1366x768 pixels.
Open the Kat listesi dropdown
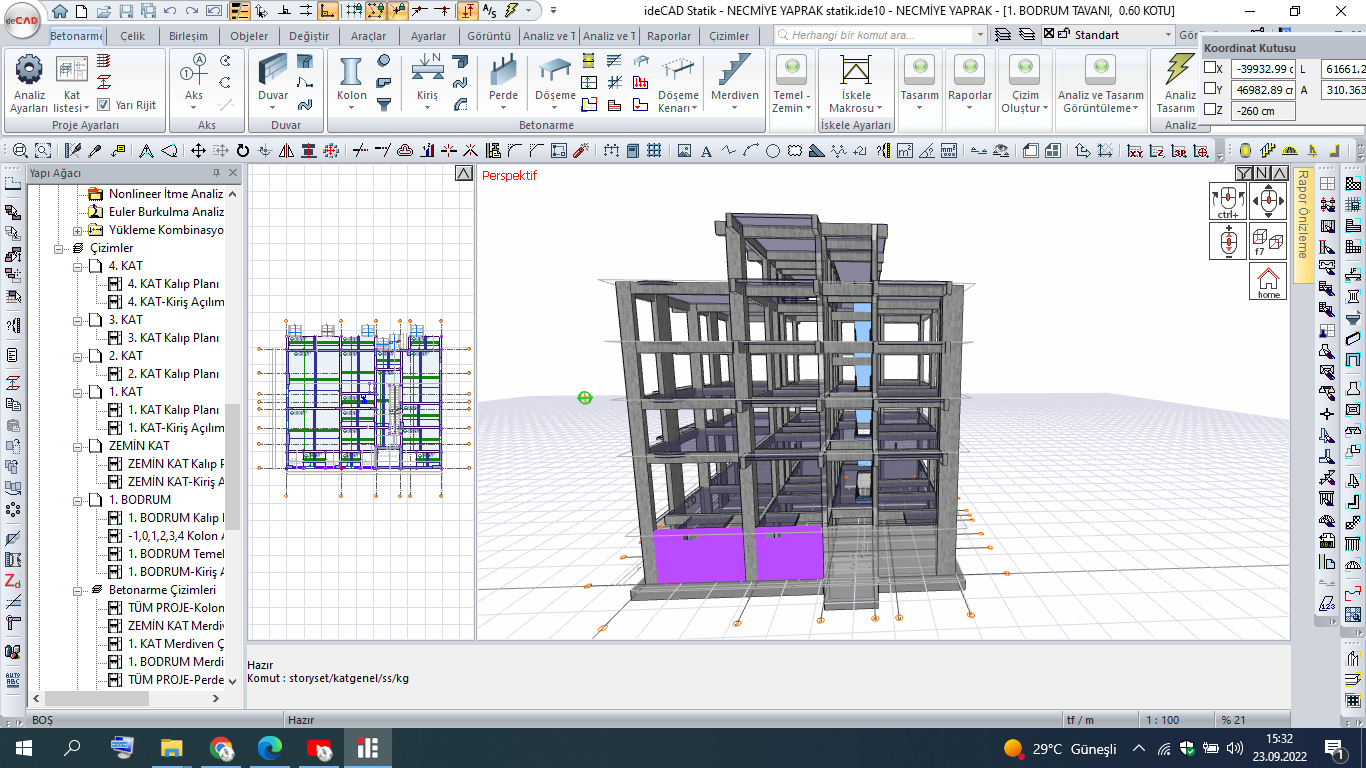[x=72, y=101]
